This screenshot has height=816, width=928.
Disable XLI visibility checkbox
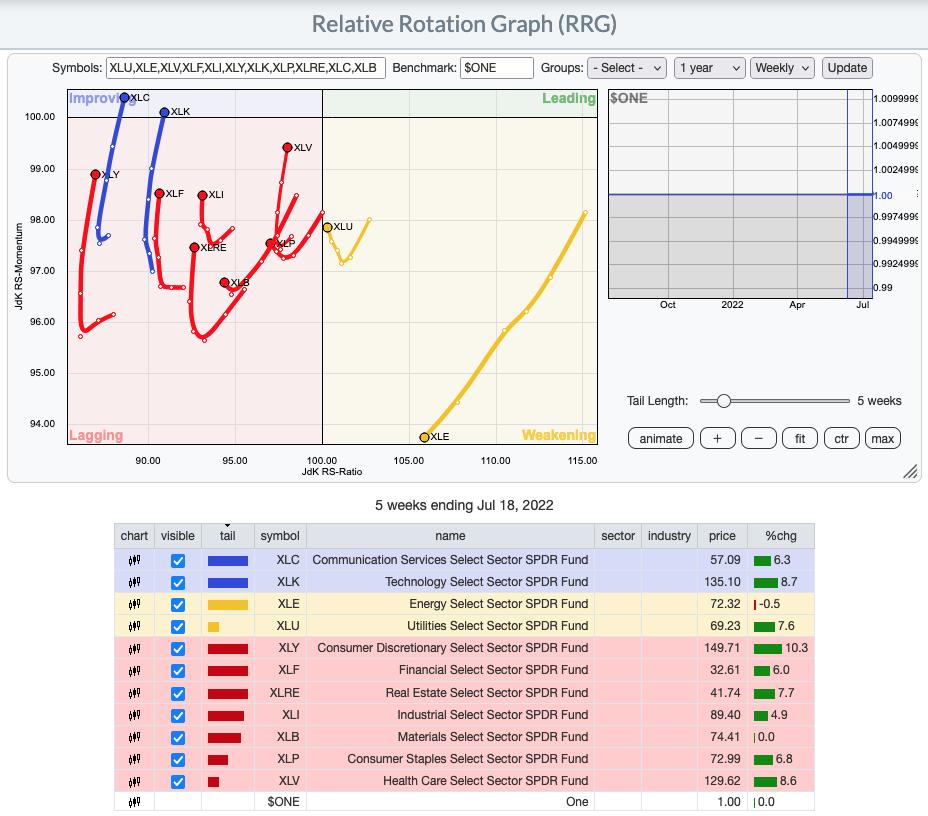[x=178, y=715]
